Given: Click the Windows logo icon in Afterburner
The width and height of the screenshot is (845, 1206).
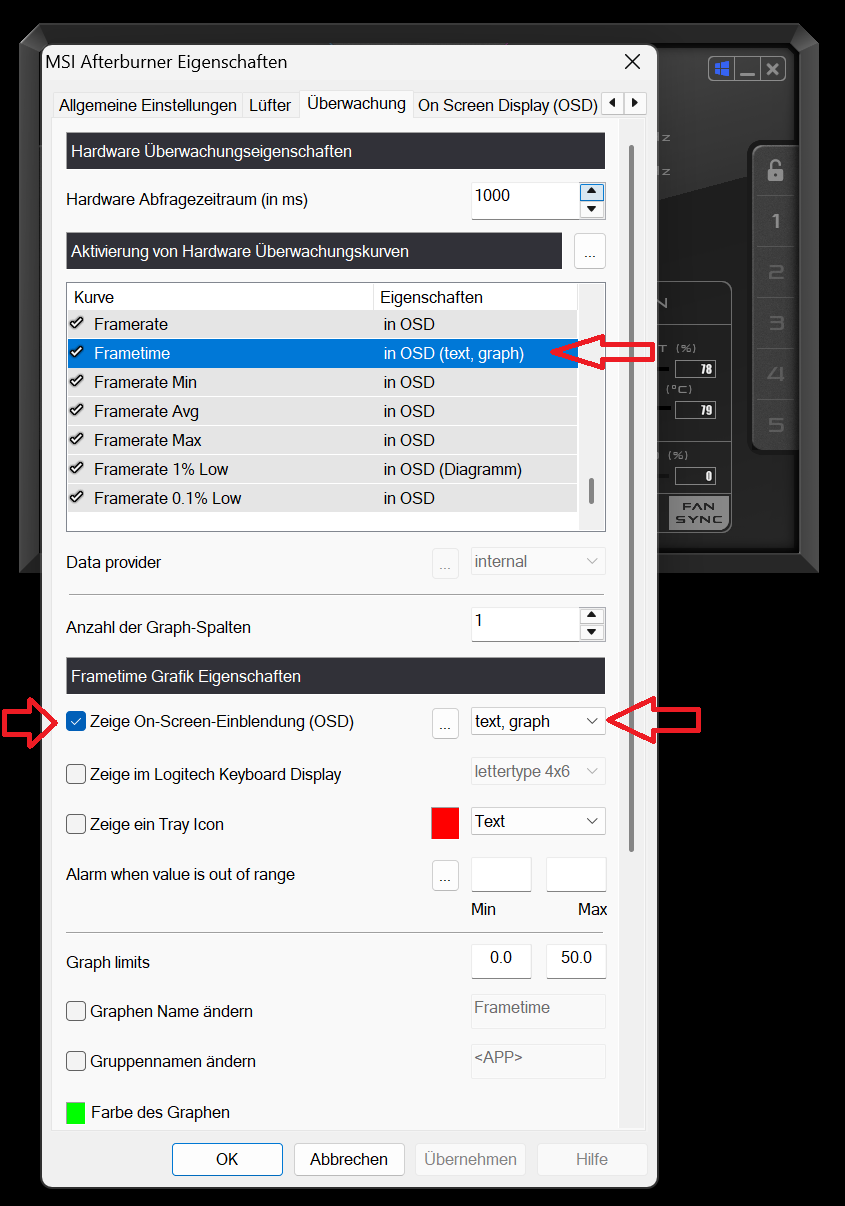Looking at the screenshot, I should point(721,69).
